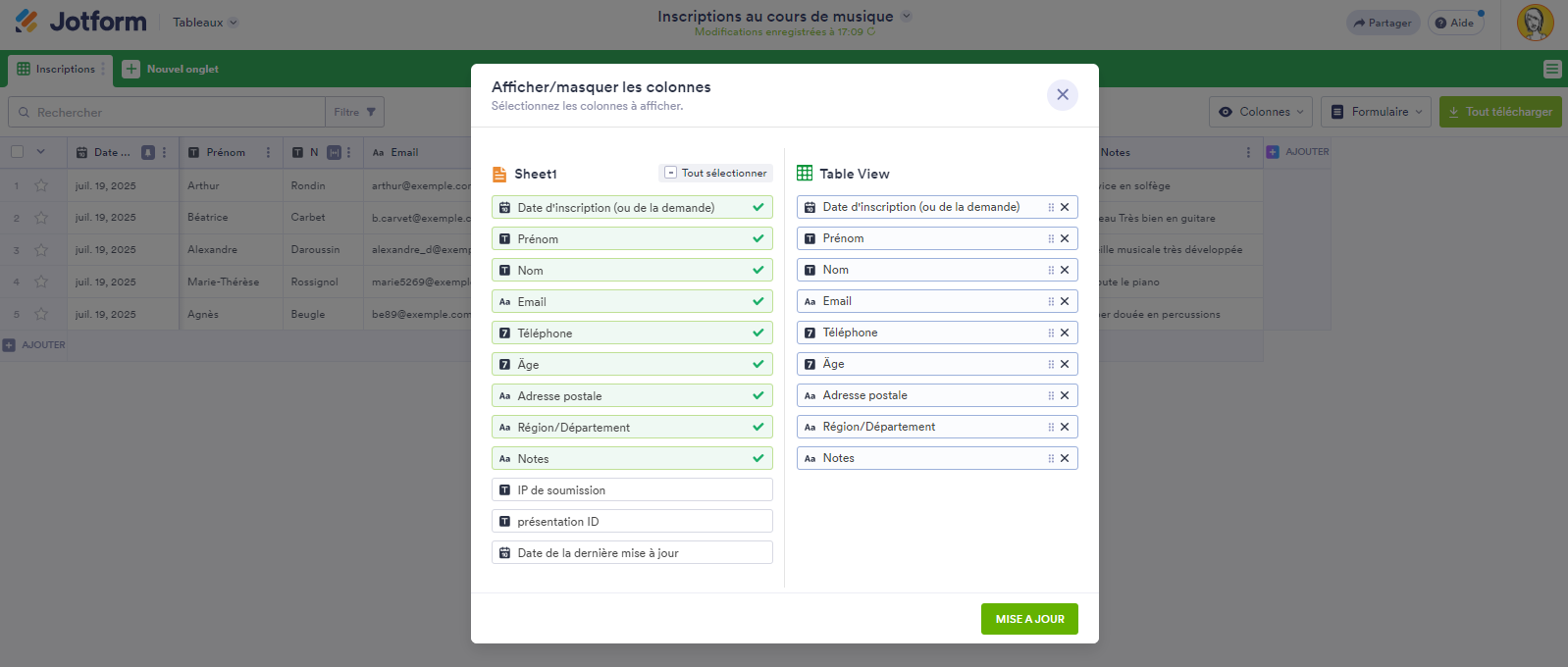Remove Email column from Table View
The width and height of the screenshot is (1568, 667).
tap(1065, 301)
